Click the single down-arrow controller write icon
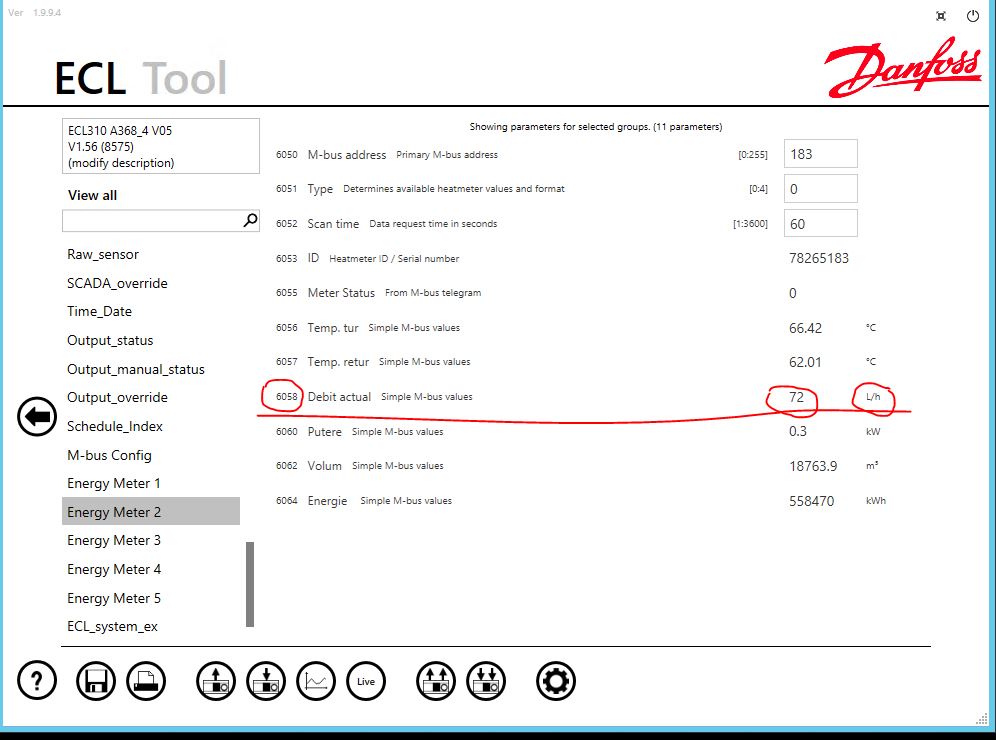 point(266,681)
